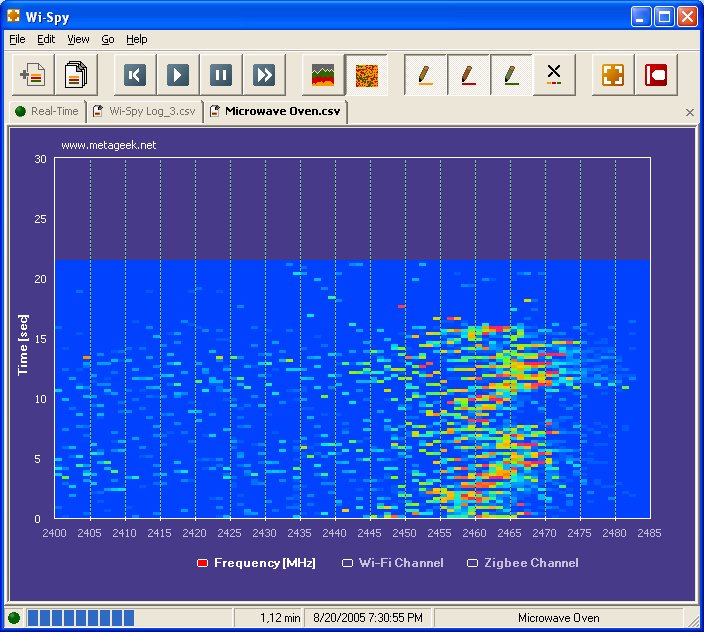
Task: Clear all markers with the X icon
Action: pyautogui.click(x=554, y=75)
